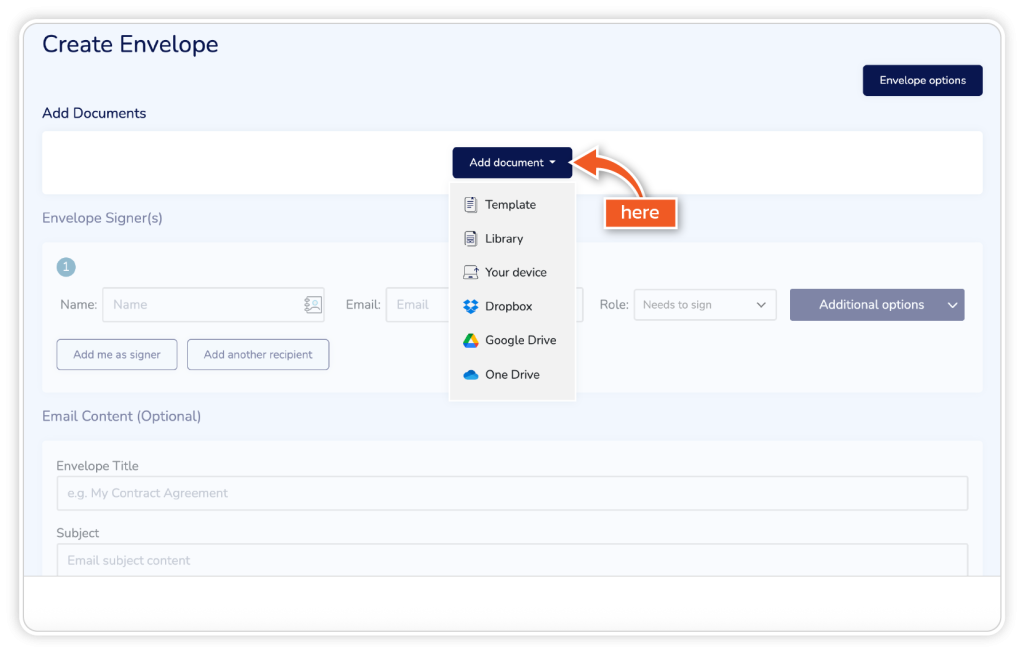Open the Add document dropdown
Viewport: 1024px width, 654px height.
tap(512, 163)
